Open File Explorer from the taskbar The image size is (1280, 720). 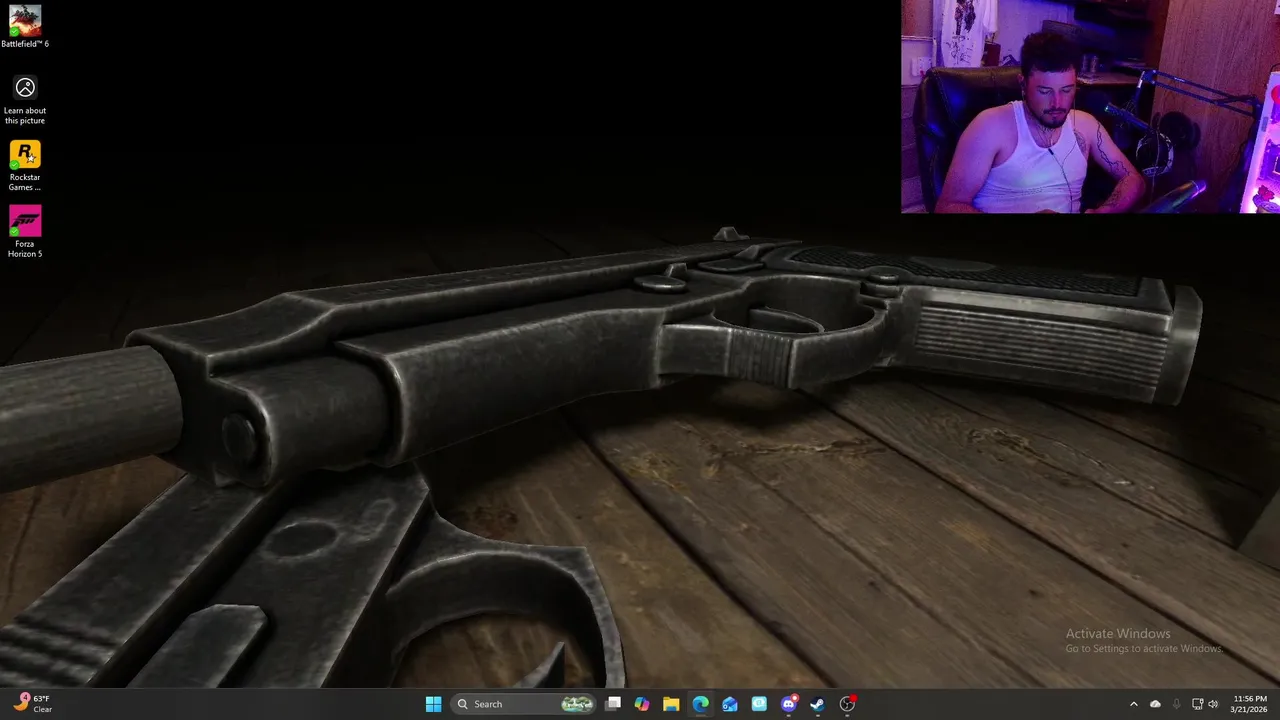coord(671,704)
